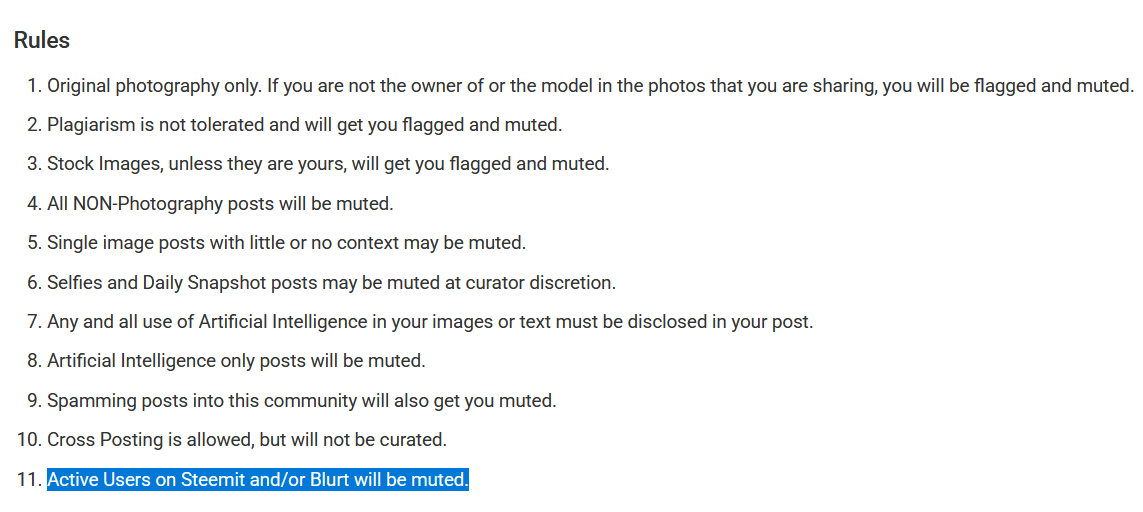Image resolution: width=1143 pixels, height=512 pixels.
Task: Click the single image posts rule
Action: coord(286,243)
